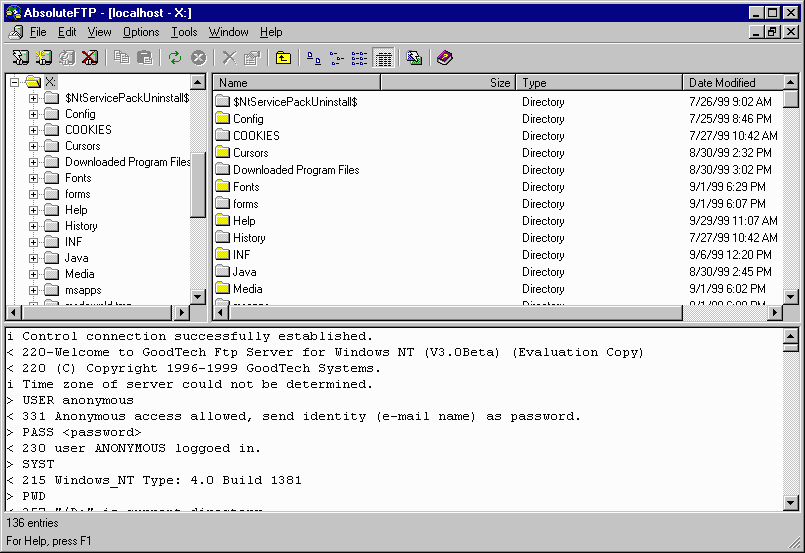Image resolution: width=805 pixels, height=553 pixels.
Task: Click the Stop transfer toolbar icon
Action: point(198,58)
